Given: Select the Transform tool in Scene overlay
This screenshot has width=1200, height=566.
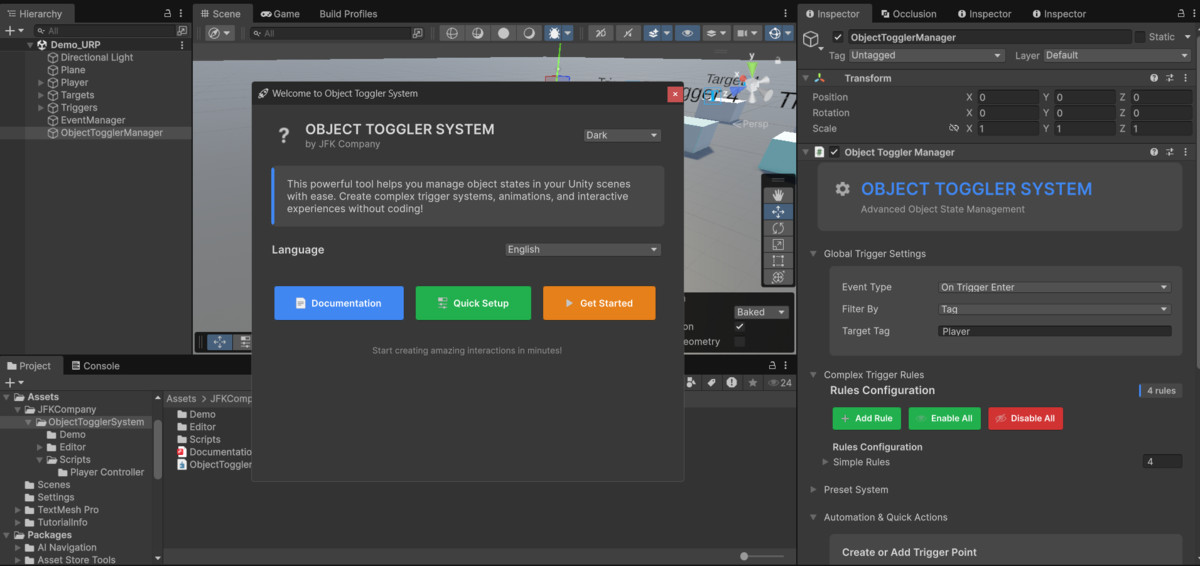Looking at the screenshot, I should (x=778, y=276).
